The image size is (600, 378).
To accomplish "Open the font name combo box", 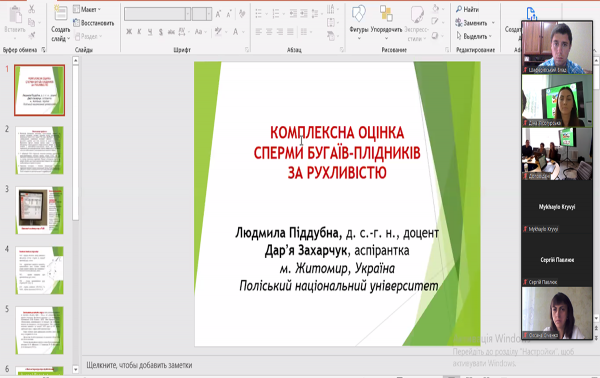I will pos(157,14).
